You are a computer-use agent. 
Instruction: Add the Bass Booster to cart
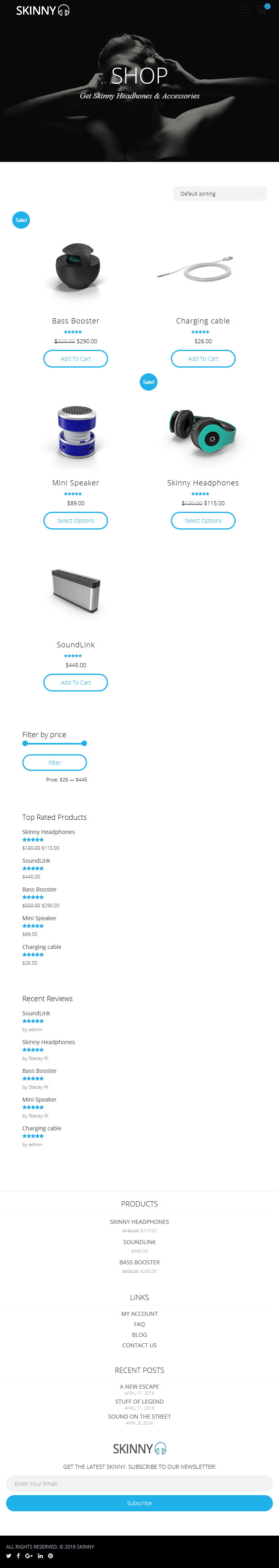[x=76, y=359]
